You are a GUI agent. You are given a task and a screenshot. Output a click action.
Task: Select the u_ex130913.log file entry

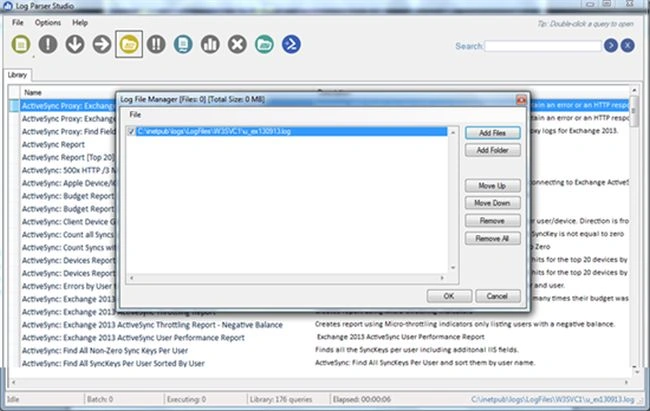point(291,131)
